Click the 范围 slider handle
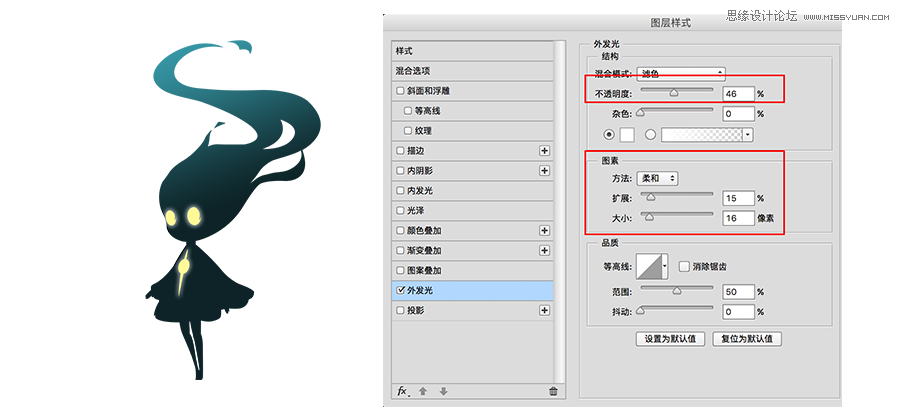The height and width of the screenshot is (420, 900). pyautogui.click(x=677, y=291)
